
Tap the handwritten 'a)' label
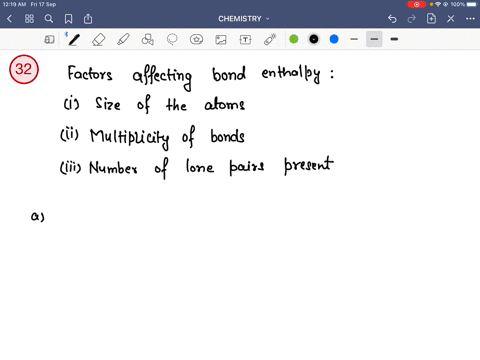point(37,216)
